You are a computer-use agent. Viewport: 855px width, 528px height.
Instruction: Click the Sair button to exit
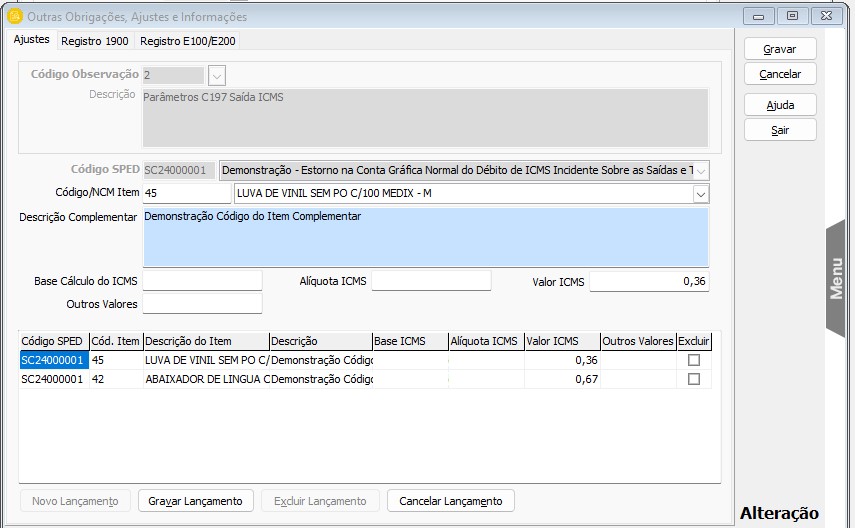[x=780, y=130]
